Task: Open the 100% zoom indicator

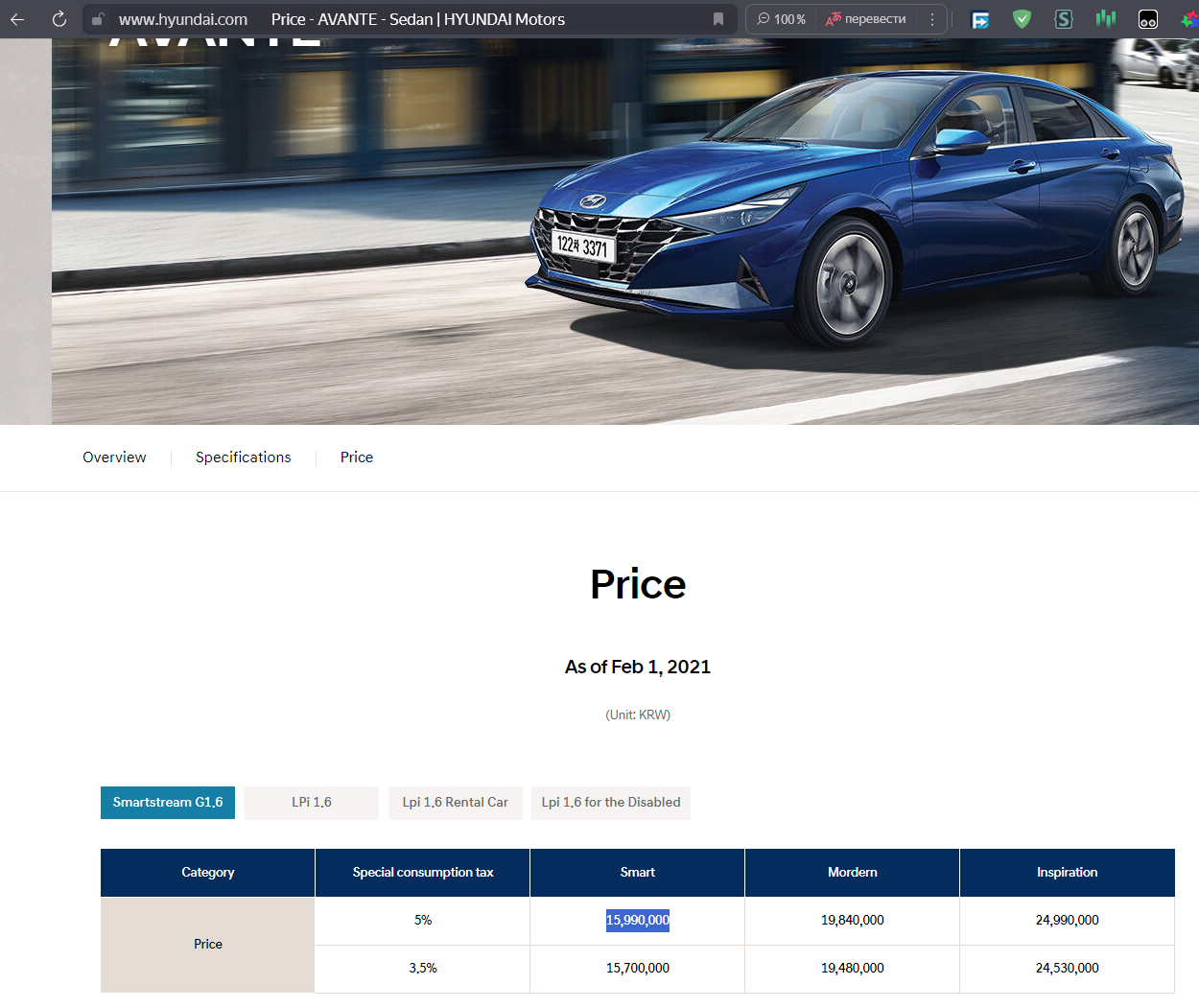Action: (x=782, y=19)
